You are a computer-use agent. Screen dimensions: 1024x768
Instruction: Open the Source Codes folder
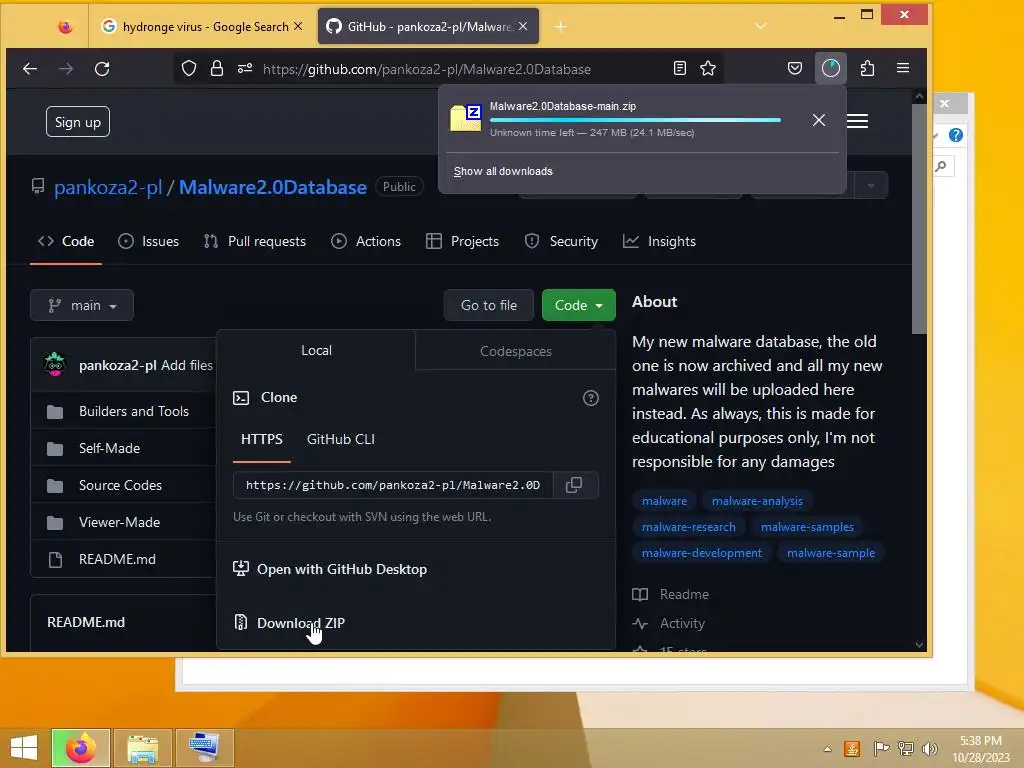click(120, 485)
